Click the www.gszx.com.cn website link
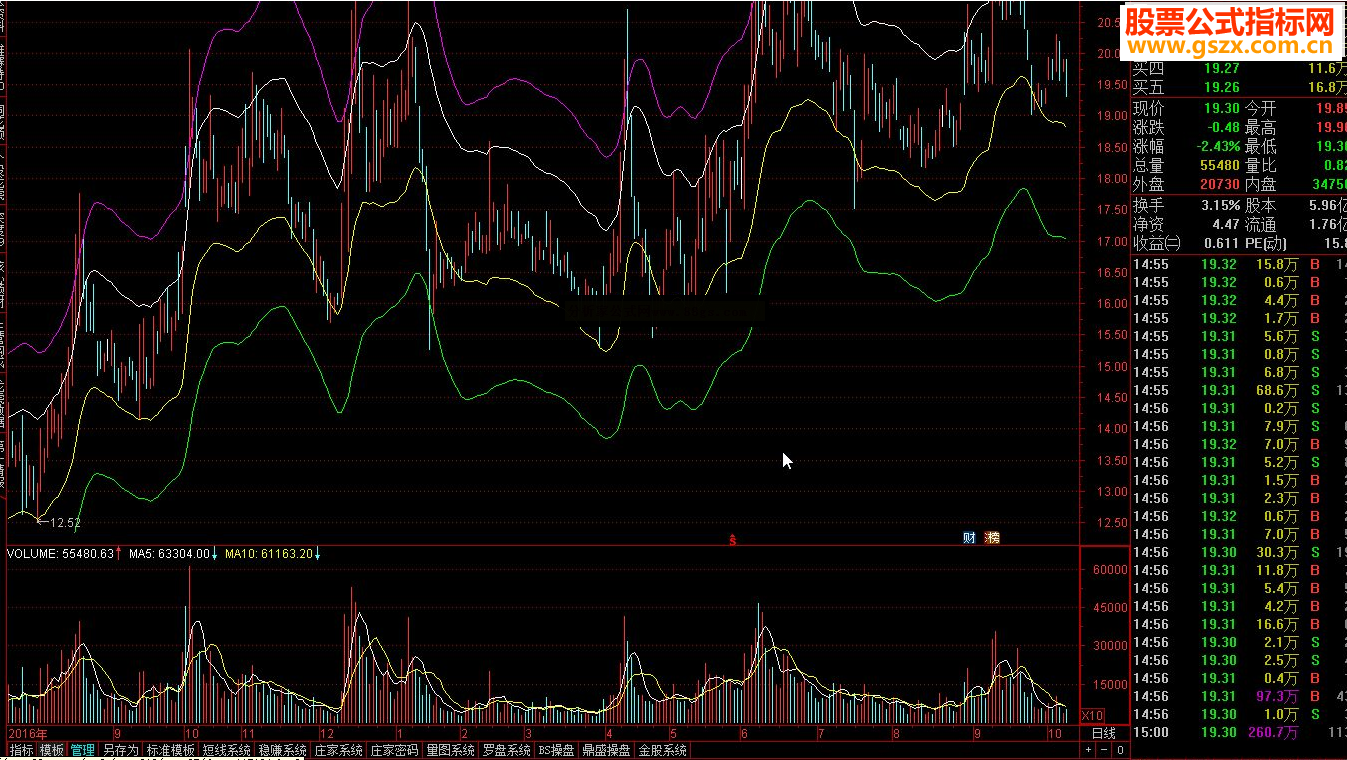Screen dimensions: 1347x760 click(x=1230, y=46)
